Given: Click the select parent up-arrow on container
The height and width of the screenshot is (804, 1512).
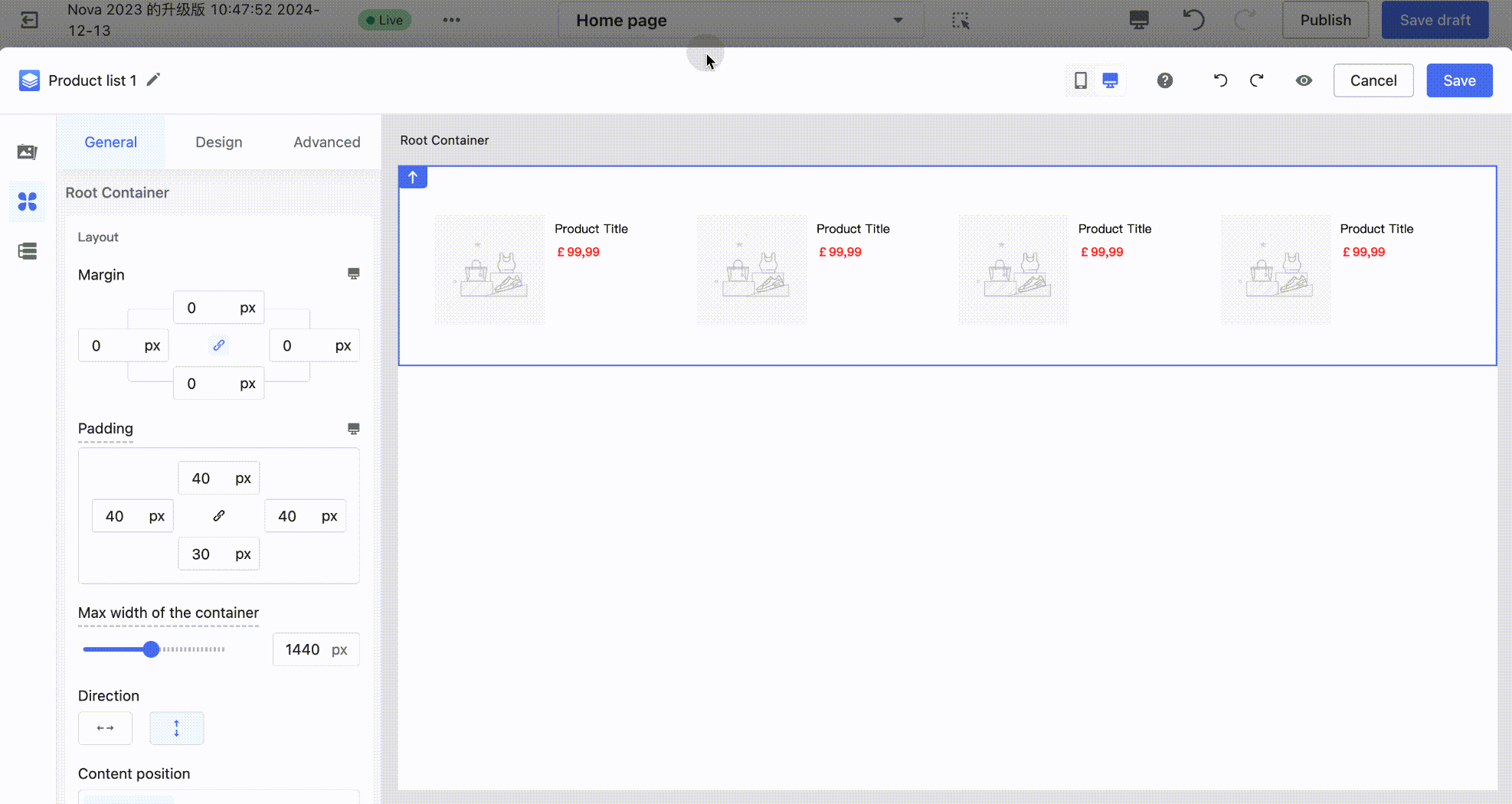Looking at the screenshot, I should click(x=413, y=178).
